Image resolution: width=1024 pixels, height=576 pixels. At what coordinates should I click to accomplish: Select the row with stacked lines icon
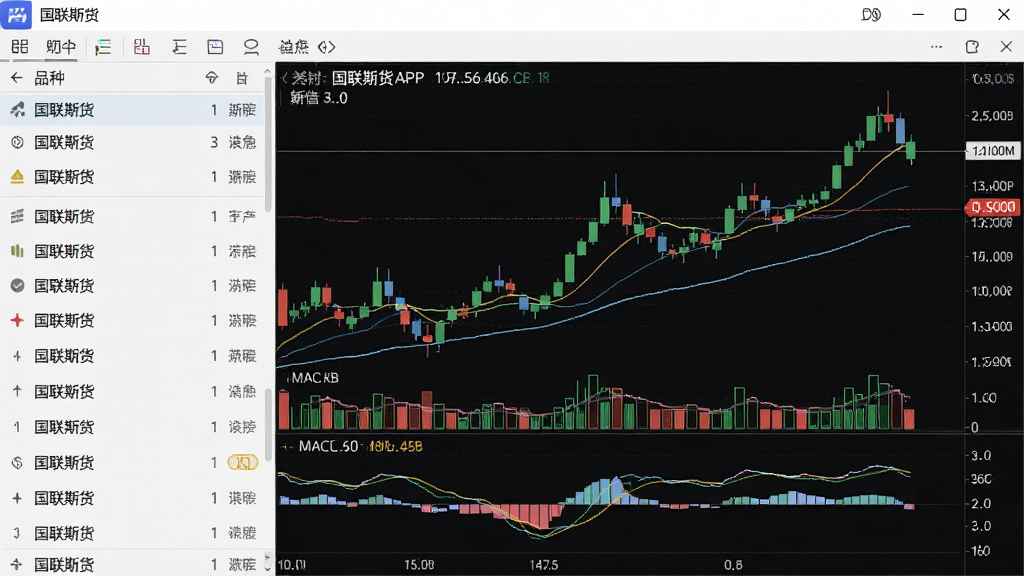point(133,216)
